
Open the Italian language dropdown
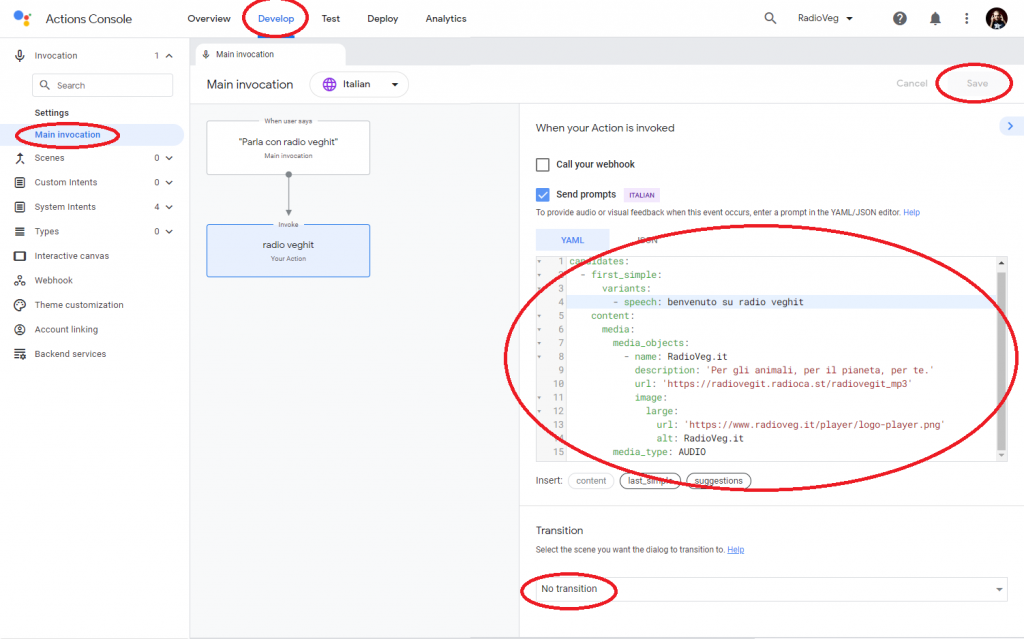click(360, 85)
